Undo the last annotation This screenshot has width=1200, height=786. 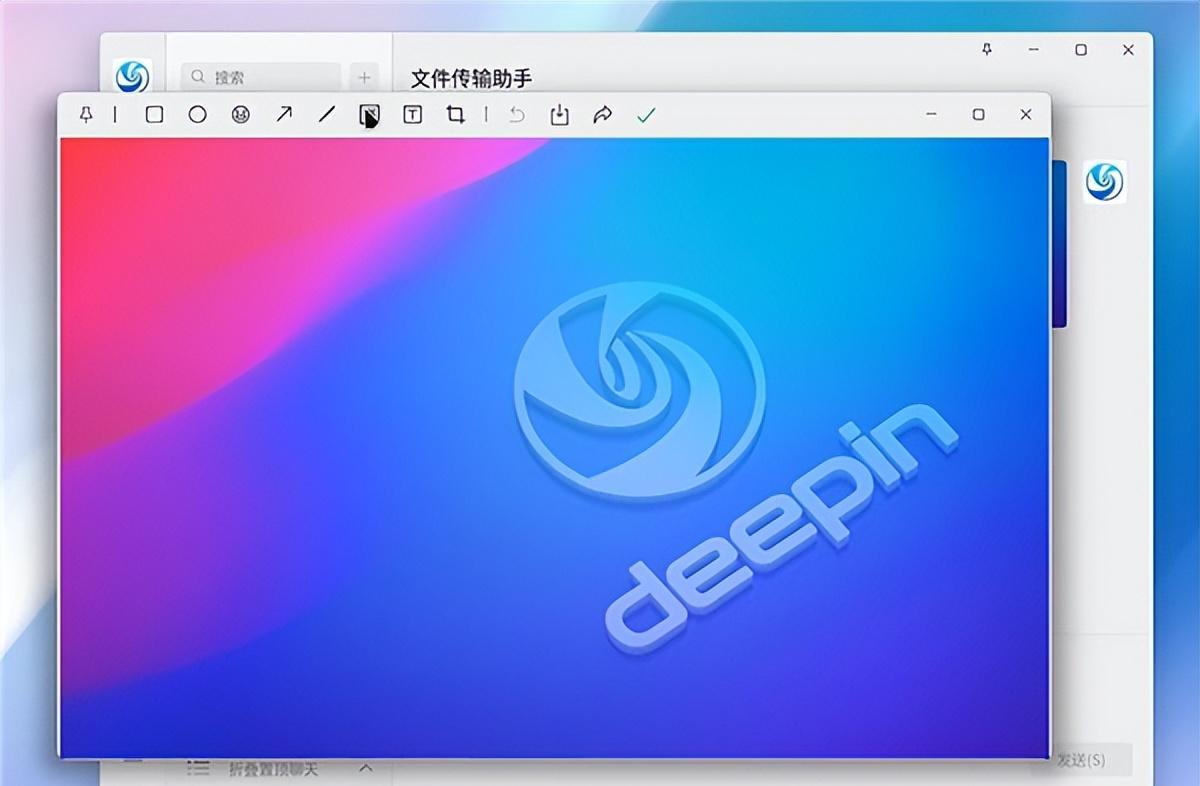[516, 115]
